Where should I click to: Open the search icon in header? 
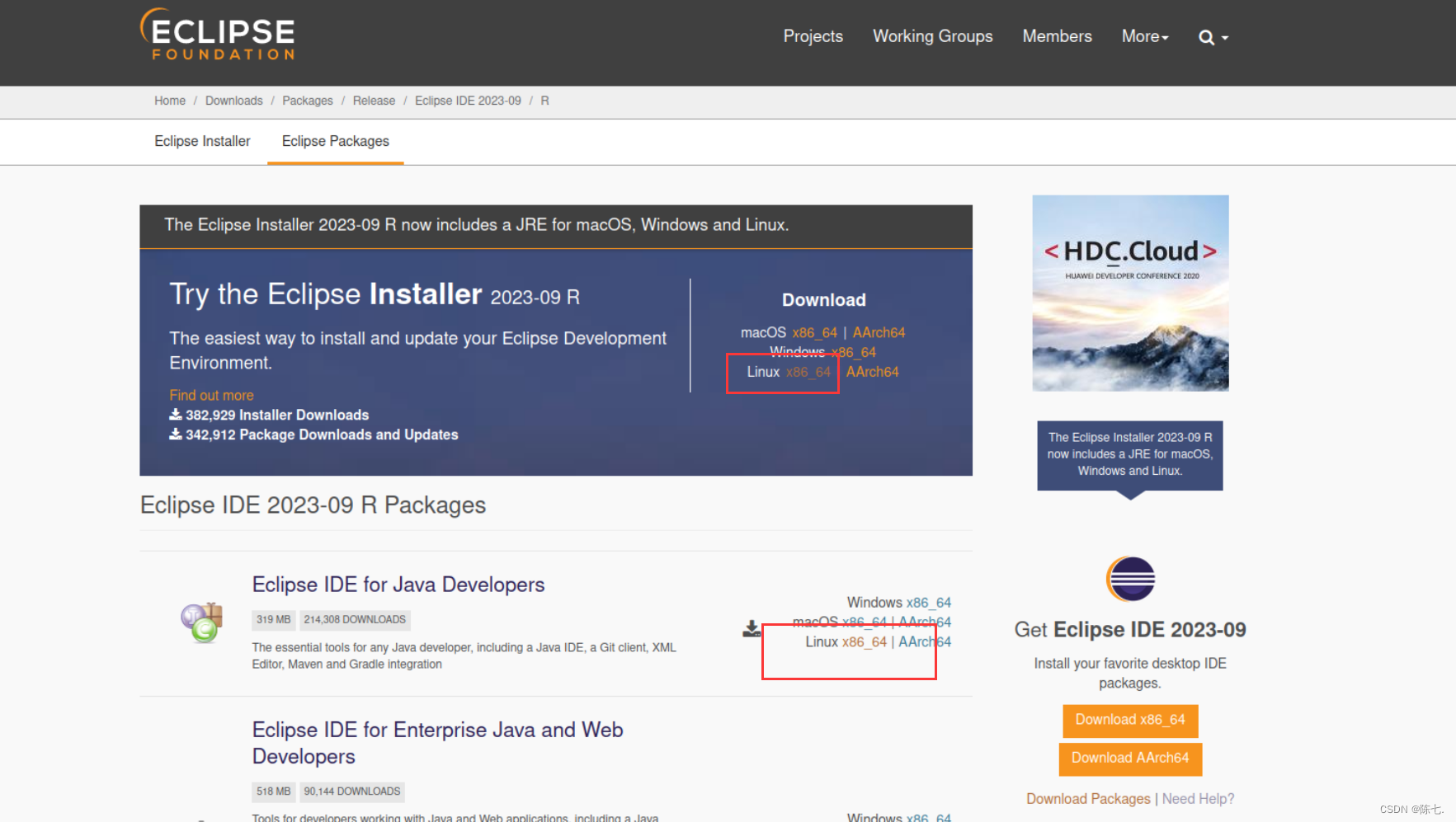pyautogui.click(x=1213, y=37)
